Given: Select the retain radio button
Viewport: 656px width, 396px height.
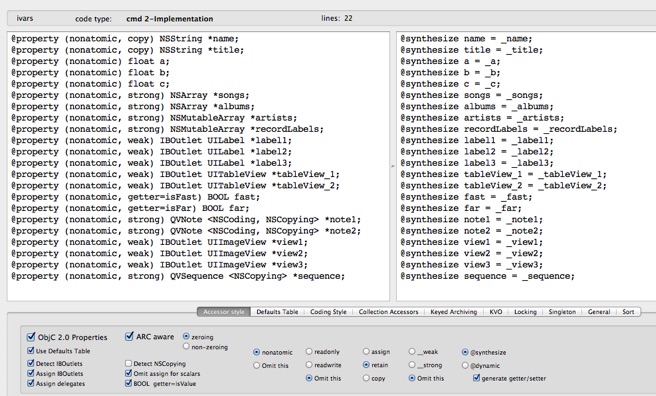Looking at the screenshot, I should [366, 365].
